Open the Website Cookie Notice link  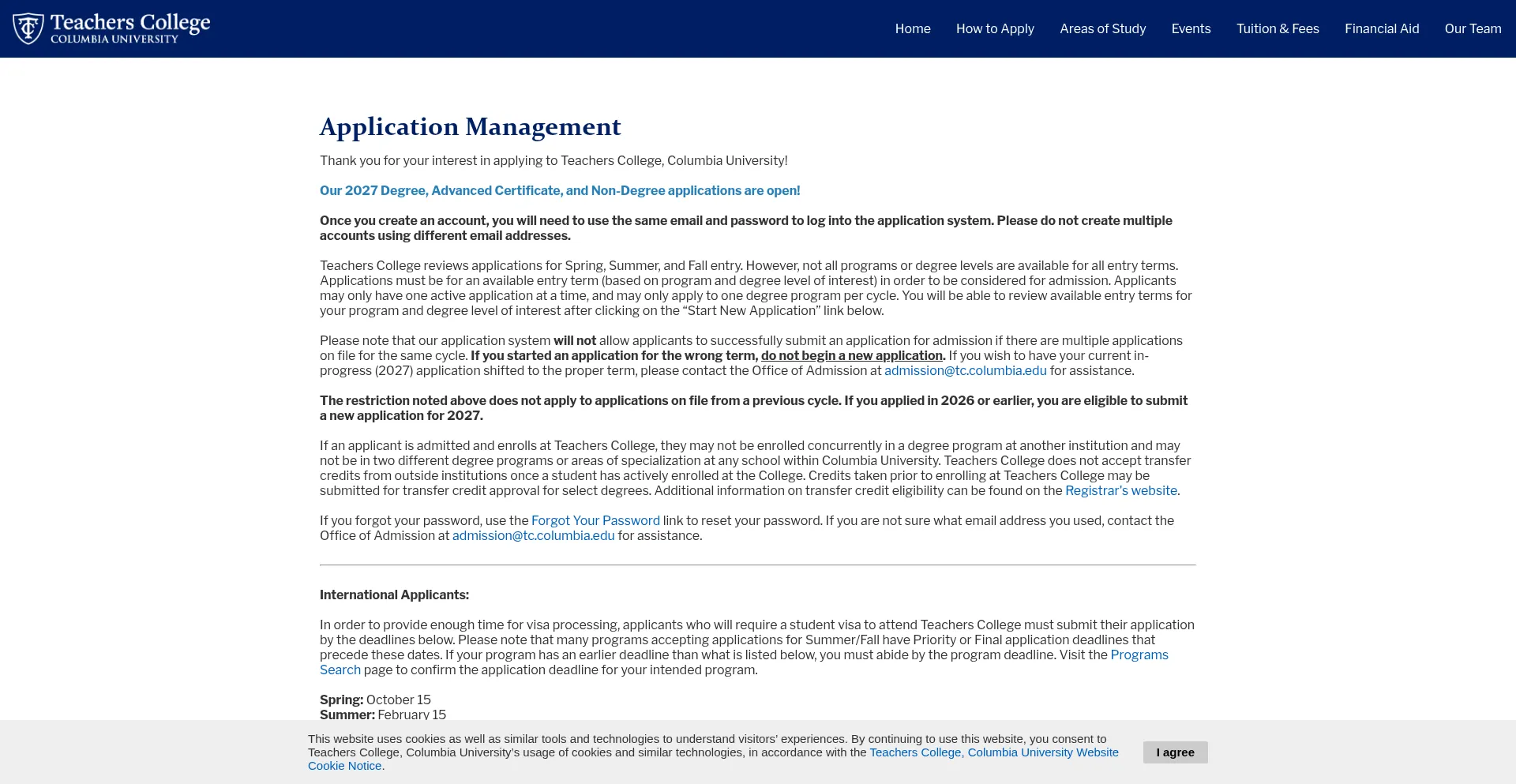(993, 752)
